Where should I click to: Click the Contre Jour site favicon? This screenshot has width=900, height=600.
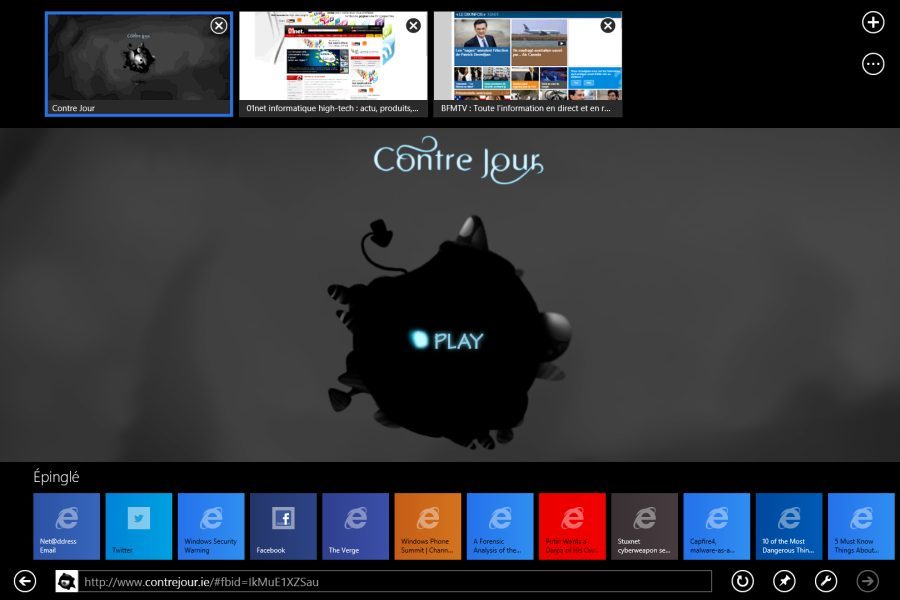tap(67, 582)
